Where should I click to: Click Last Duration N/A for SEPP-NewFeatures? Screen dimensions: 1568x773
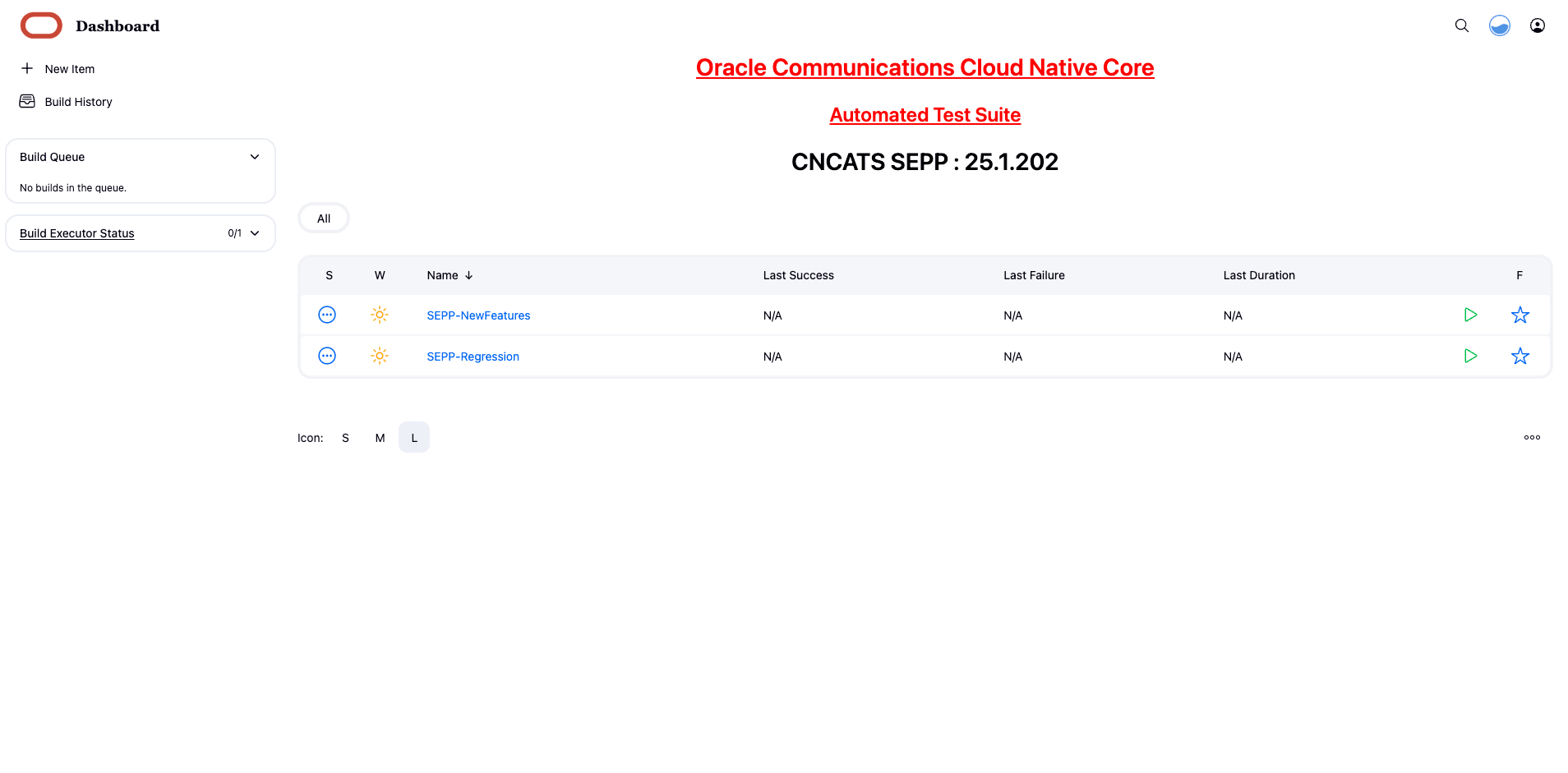click(1233, 315)
